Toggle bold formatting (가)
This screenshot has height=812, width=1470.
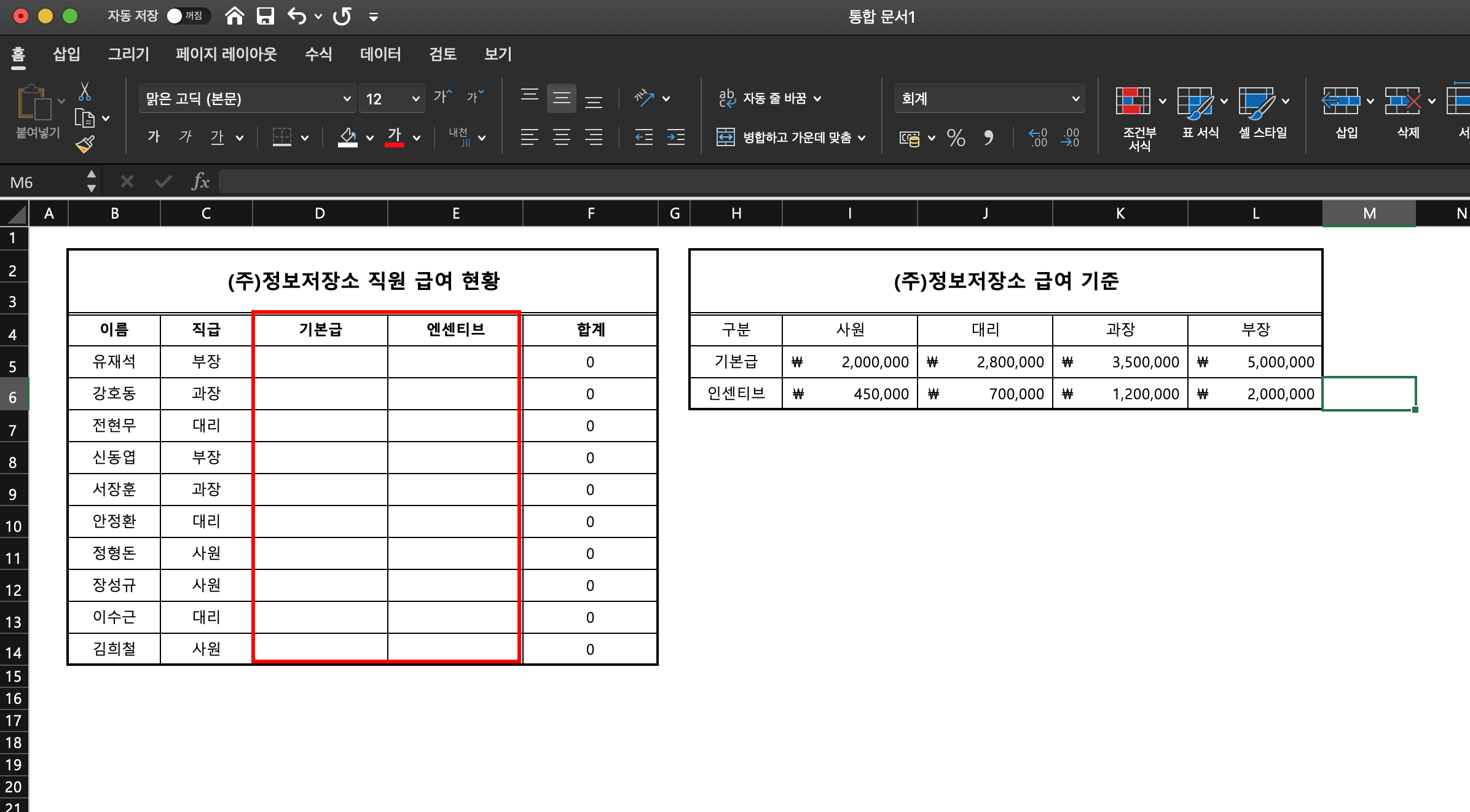pos(154,136)
